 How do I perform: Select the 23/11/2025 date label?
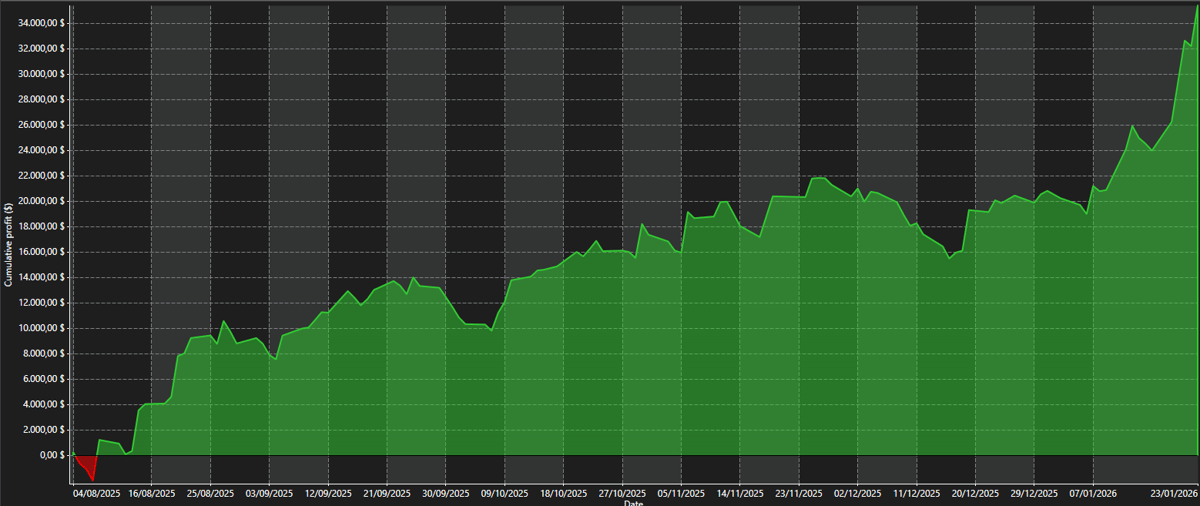pos(799,493)
